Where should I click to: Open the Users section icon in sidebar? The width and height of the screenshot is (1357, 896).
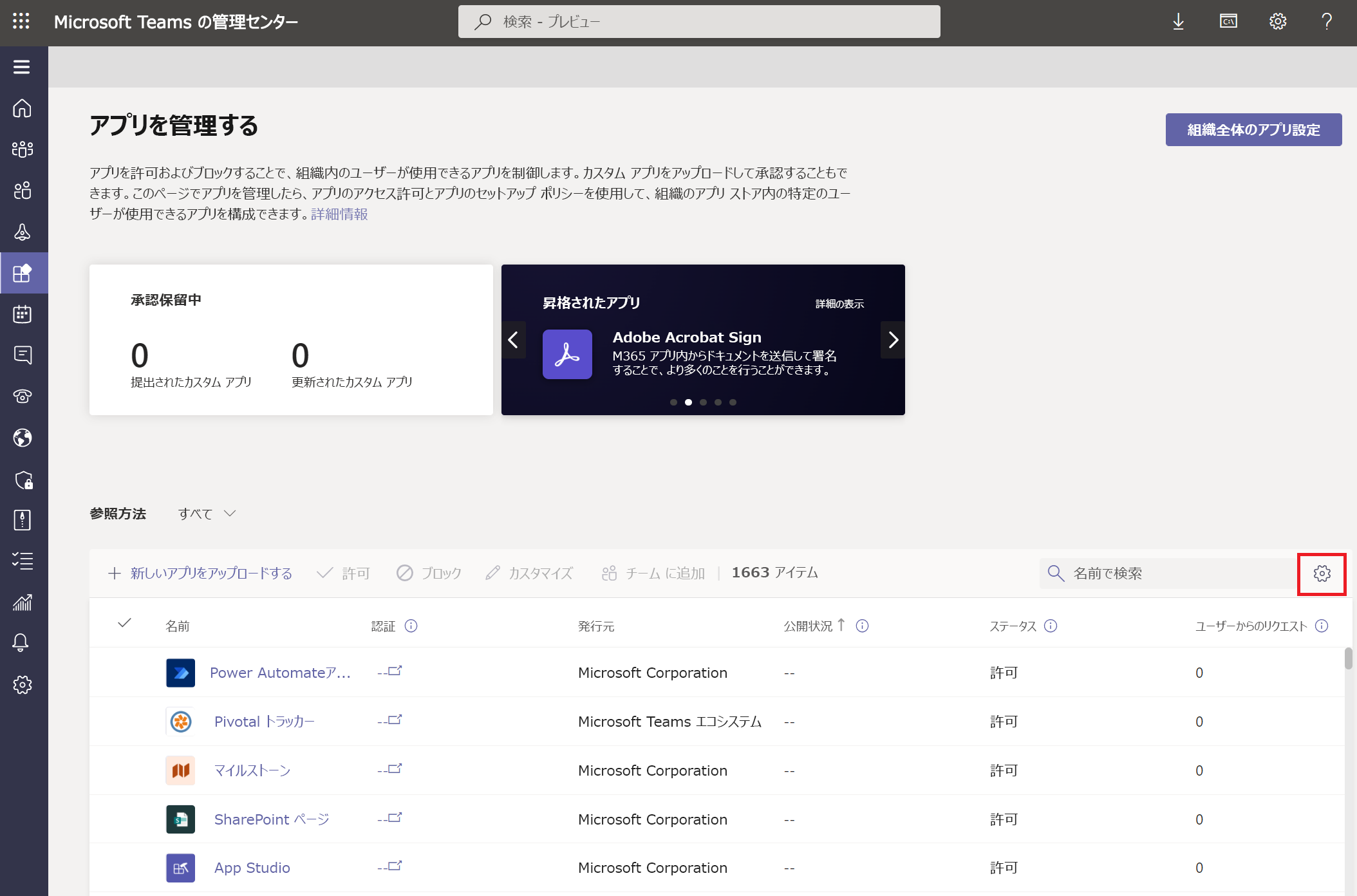click(x=23, y=191)
